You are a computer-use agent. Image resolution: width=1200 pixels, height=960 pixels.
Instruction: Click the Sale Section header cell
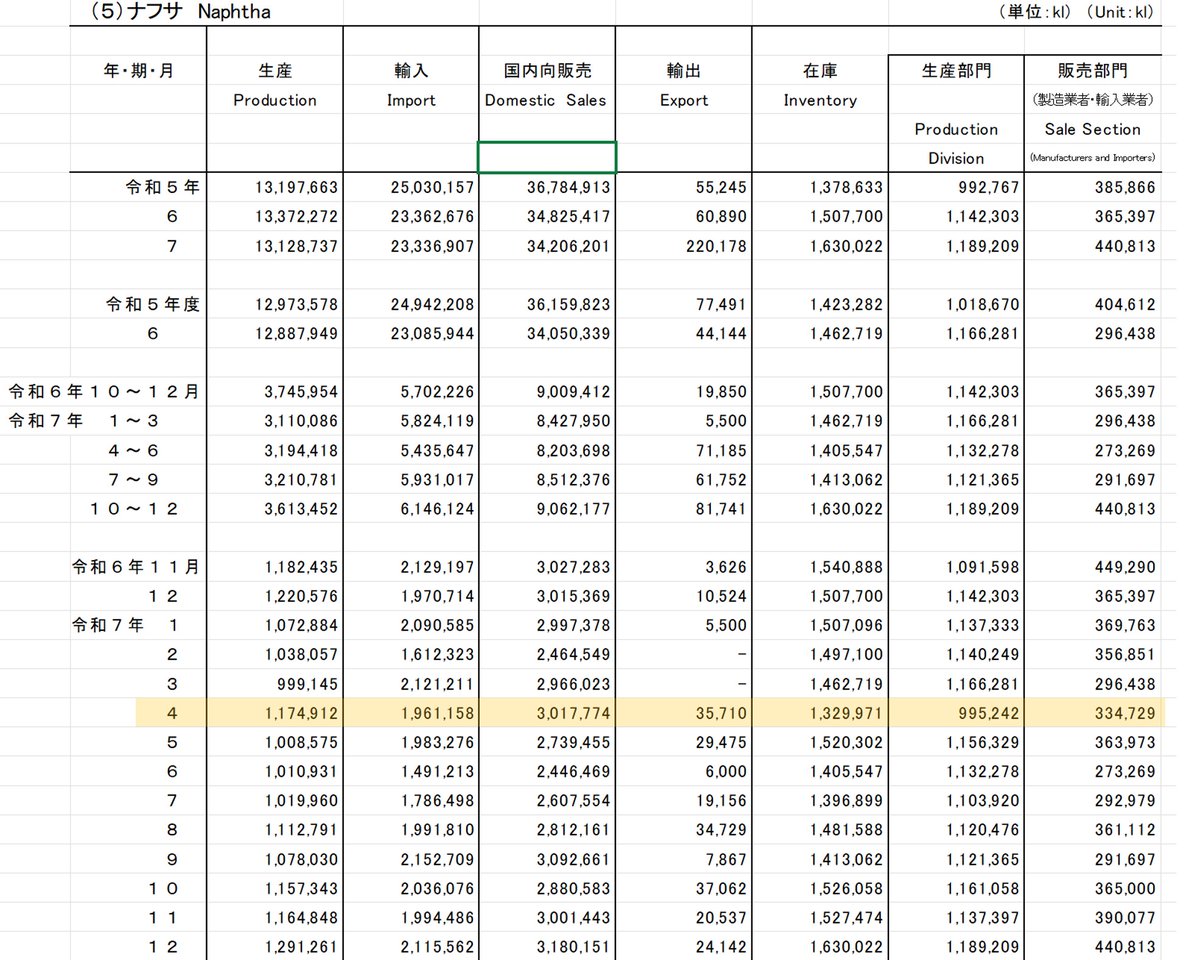[x=1092, y=129]
